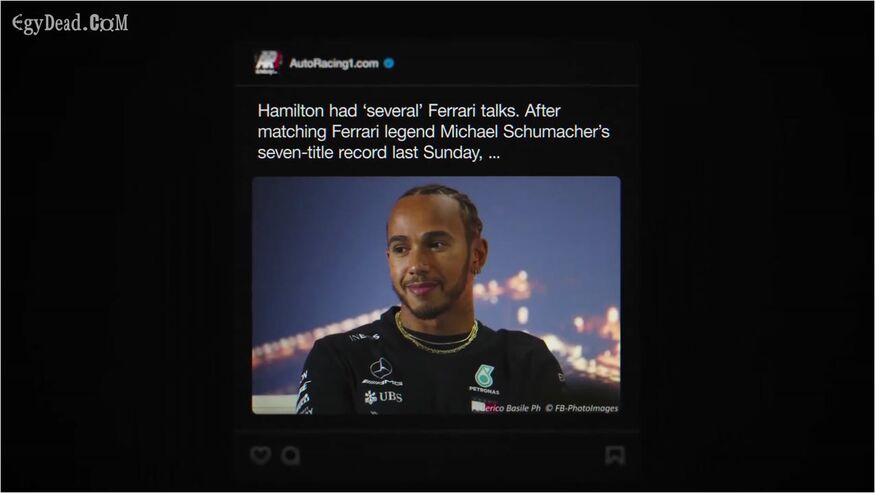The height and width of the screenshot is (493, 875).
Task: Expand the caption using the trailing ellipsis
Action: pos(494,154)
